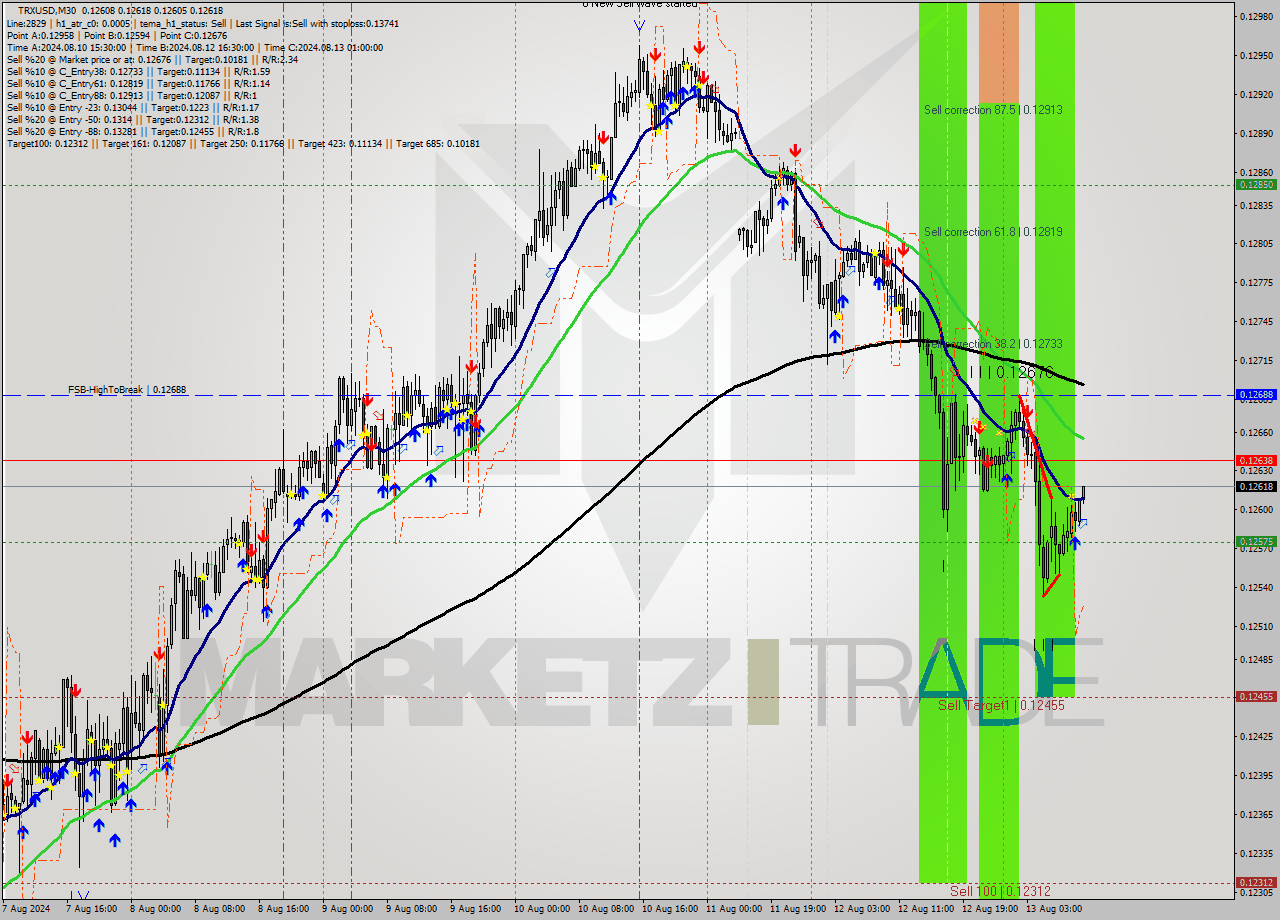Click the 0.12980 price axis label
The width and height of the screenshot is (1280, 920).
click(1256, 17)
